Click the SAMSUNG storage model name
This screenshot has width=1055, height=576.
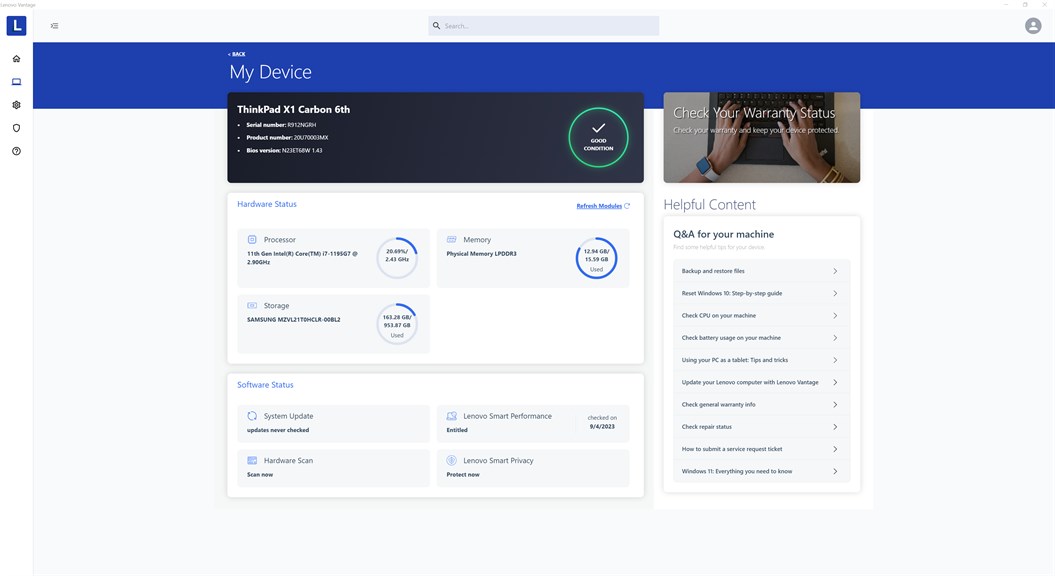point(293,320)
